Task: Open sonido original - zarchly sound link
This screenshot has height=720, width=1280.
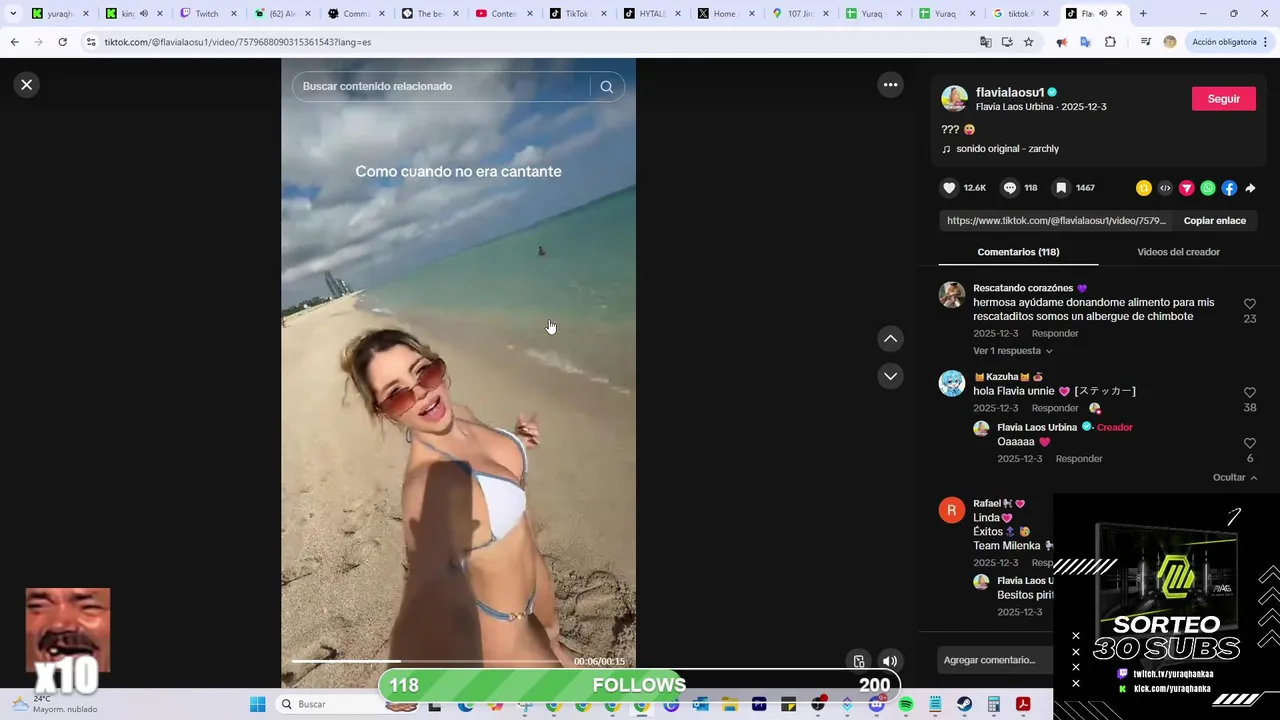Action: pos(1007,149)
